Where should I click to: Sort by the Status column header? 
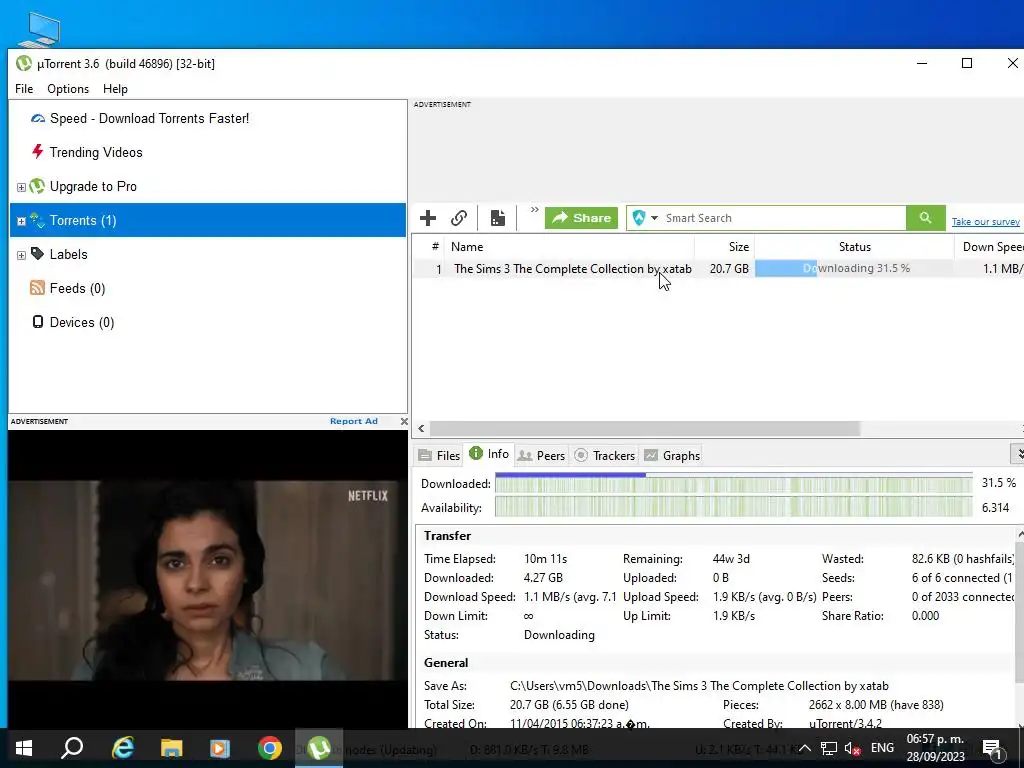[x=854, y=247]
